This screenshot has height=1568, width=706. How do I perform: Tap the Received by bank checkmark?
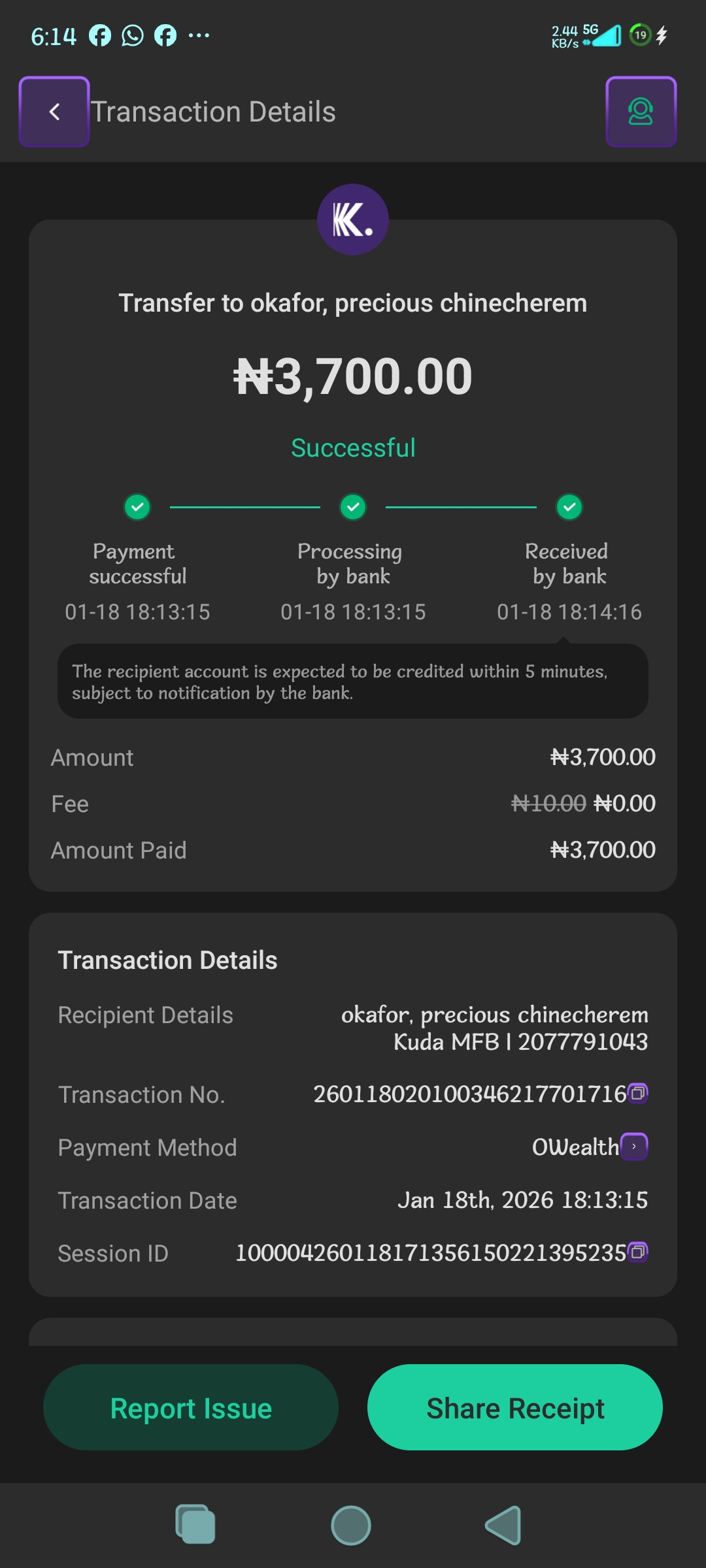pos(569,507)
